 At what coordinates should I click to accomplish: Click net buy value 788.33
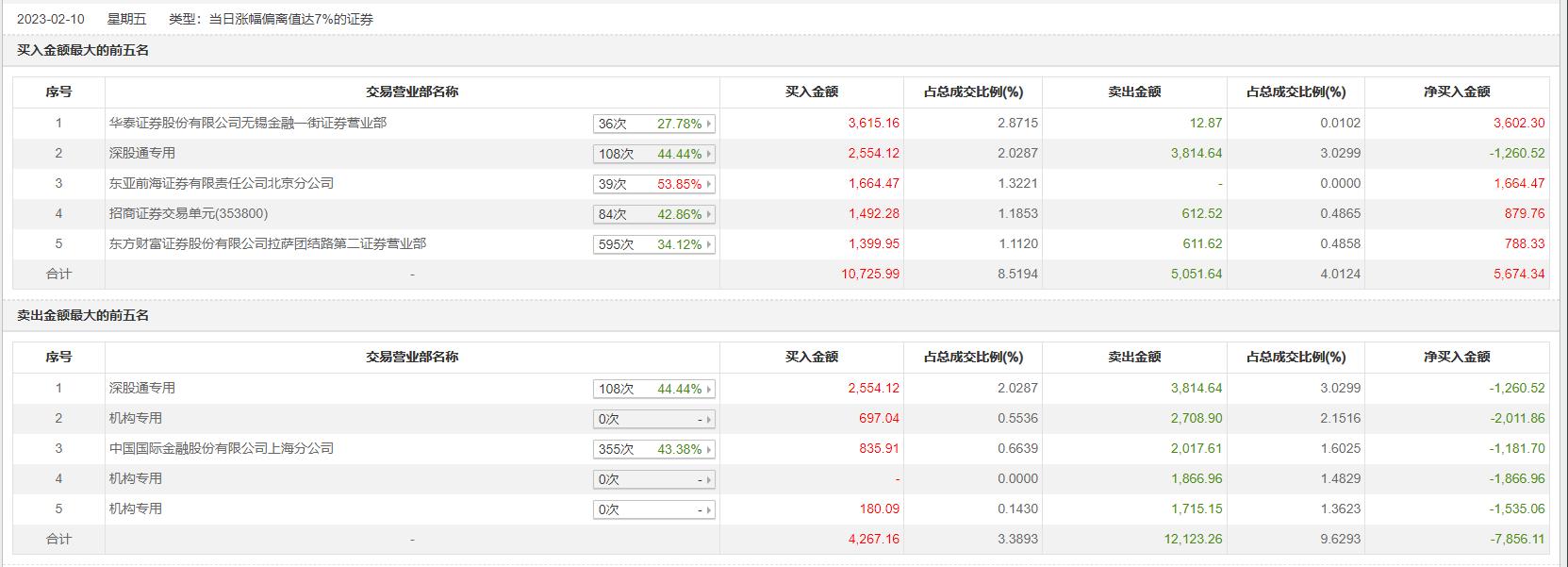(x=1525, y=243)
